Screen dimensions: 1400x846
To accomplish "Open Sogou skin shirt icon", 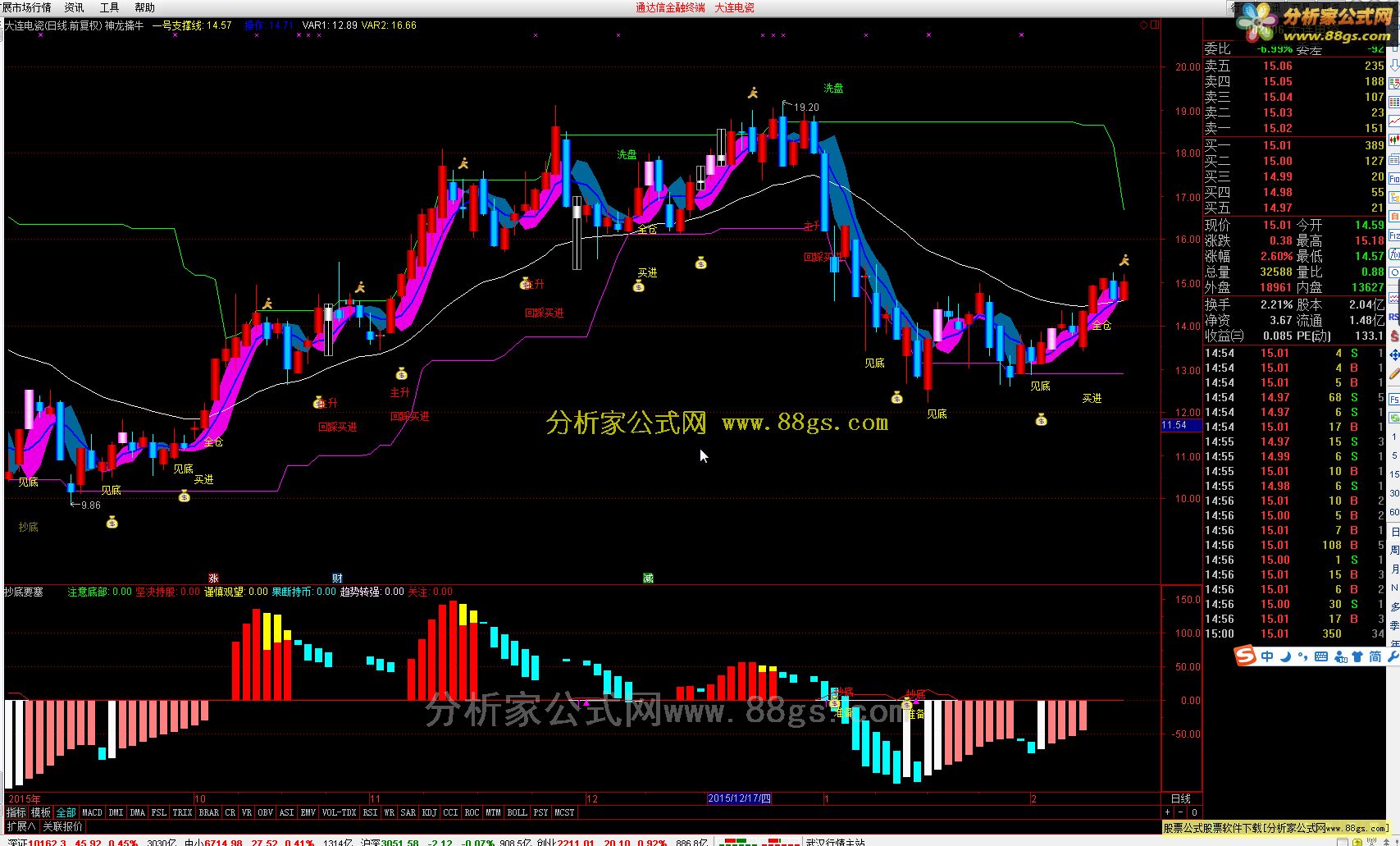I will point(1357,656).
